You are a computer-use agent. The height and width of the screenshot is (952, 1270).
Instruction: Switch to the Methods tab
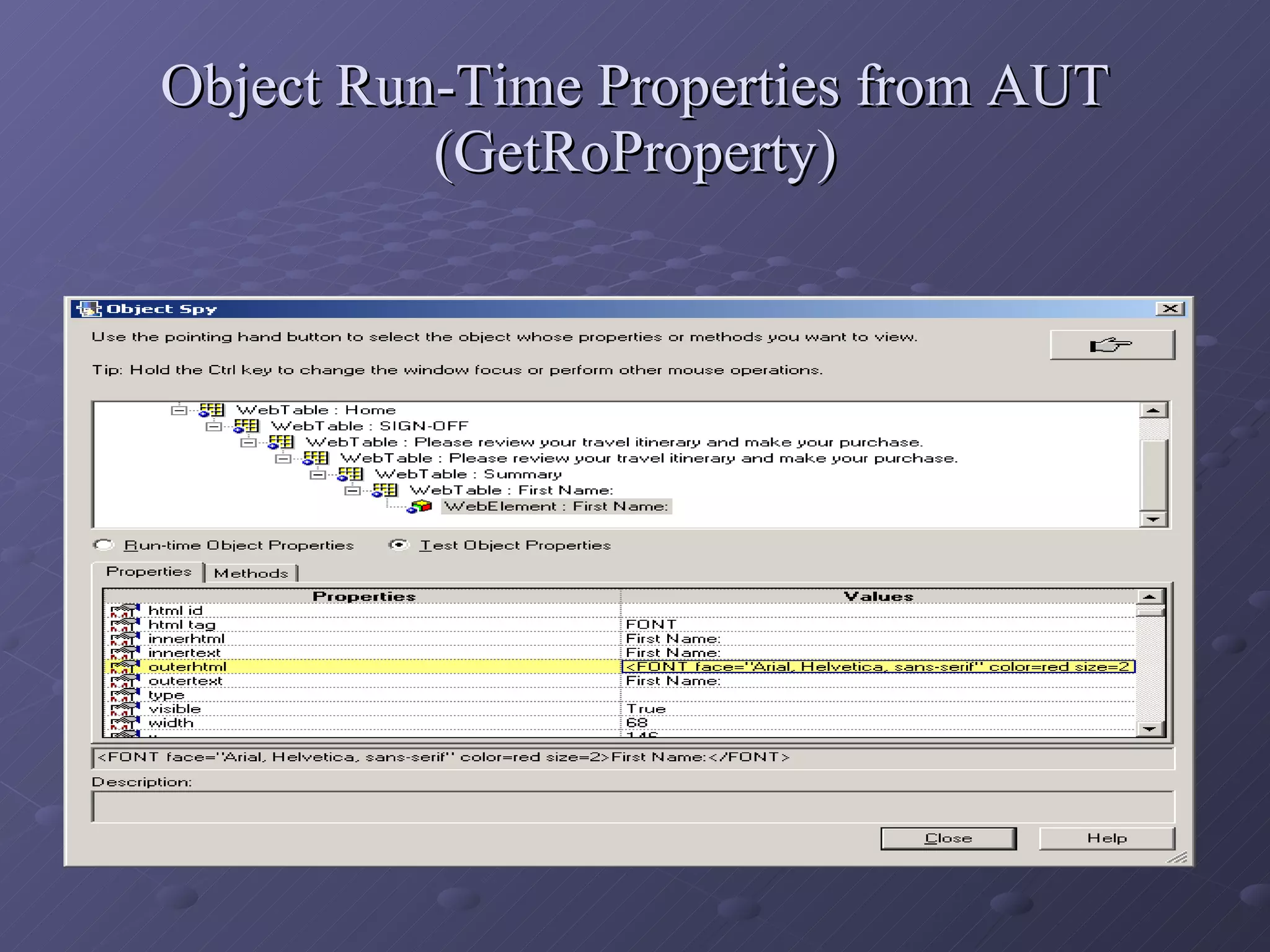[251, 573]
